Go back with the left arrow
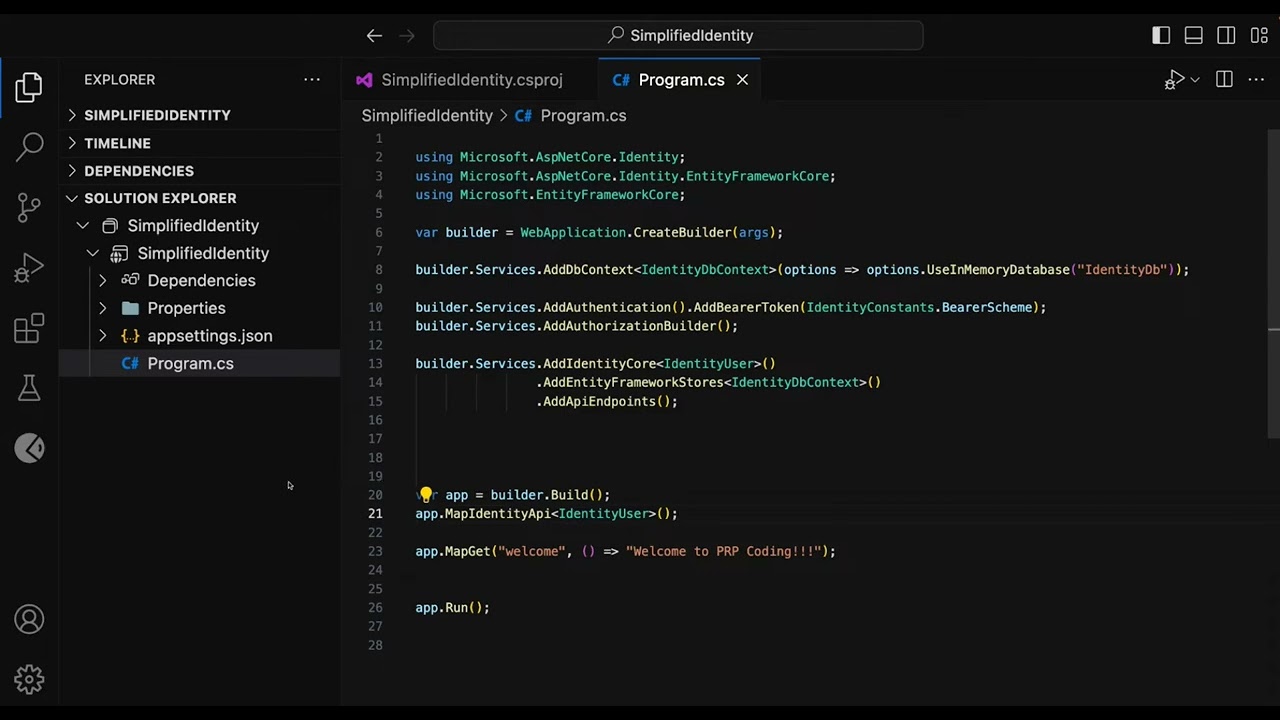 (374, 35)
